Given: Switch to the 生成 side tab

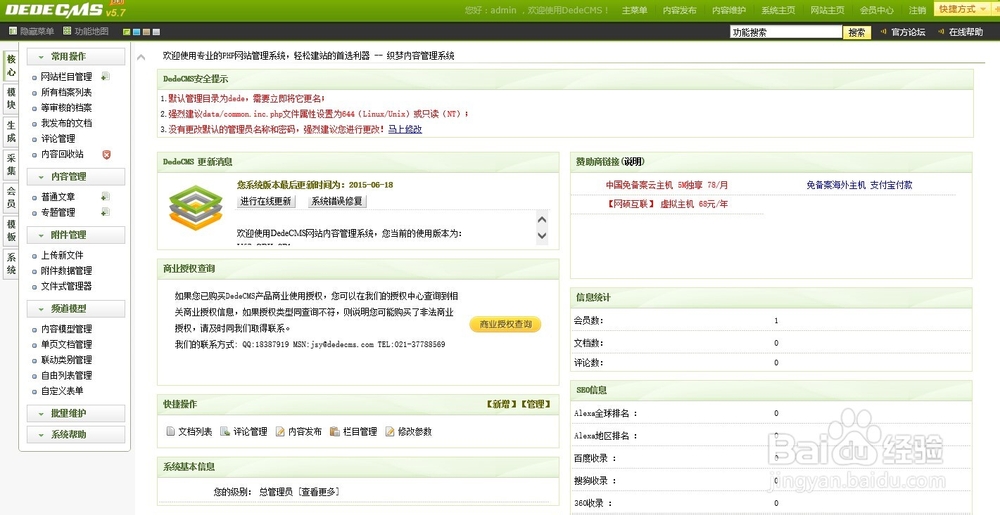Looking at the screenshot, I should pyautogui.click(x=11, y=131).
